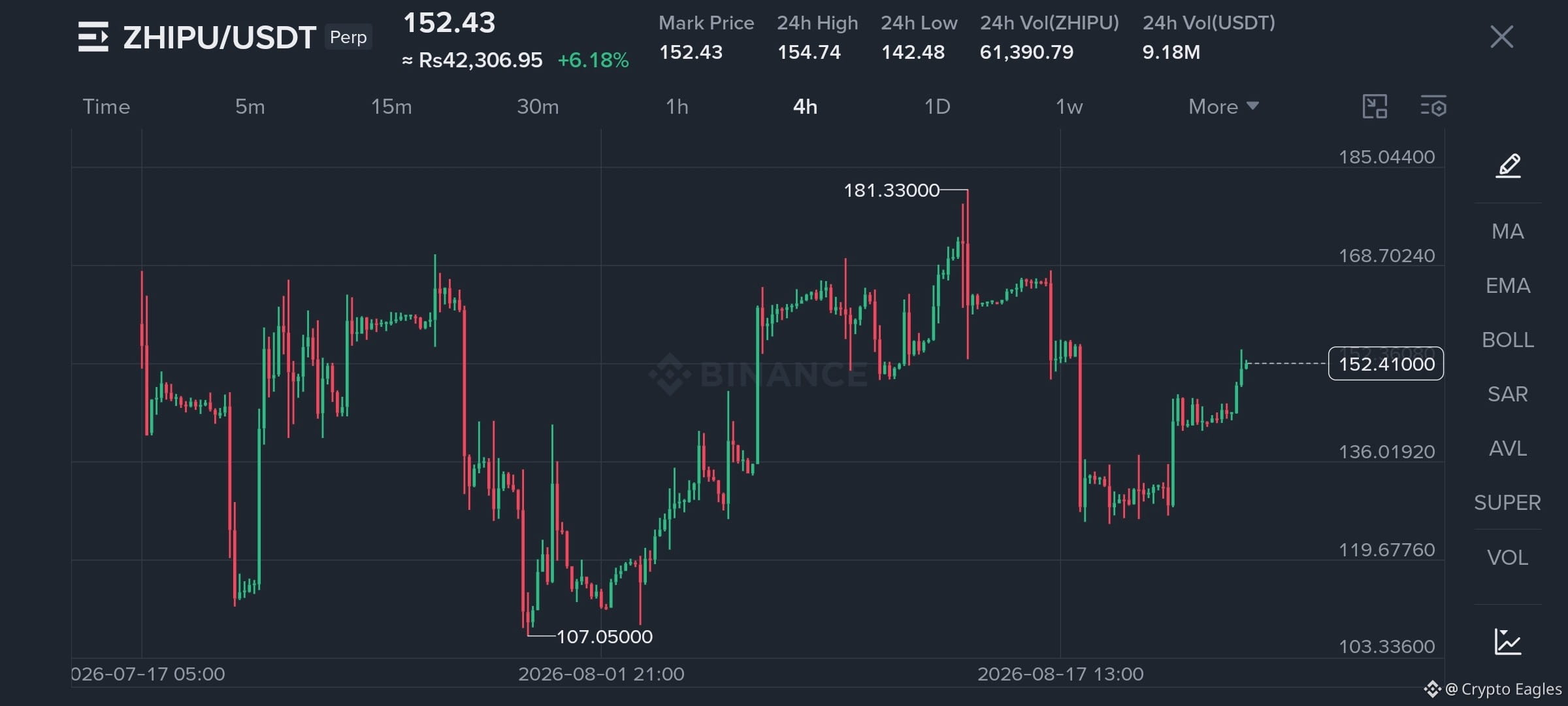1568x706 pixels.
Task: Select the 30m timeframe
Action: (x=538, y=107)
